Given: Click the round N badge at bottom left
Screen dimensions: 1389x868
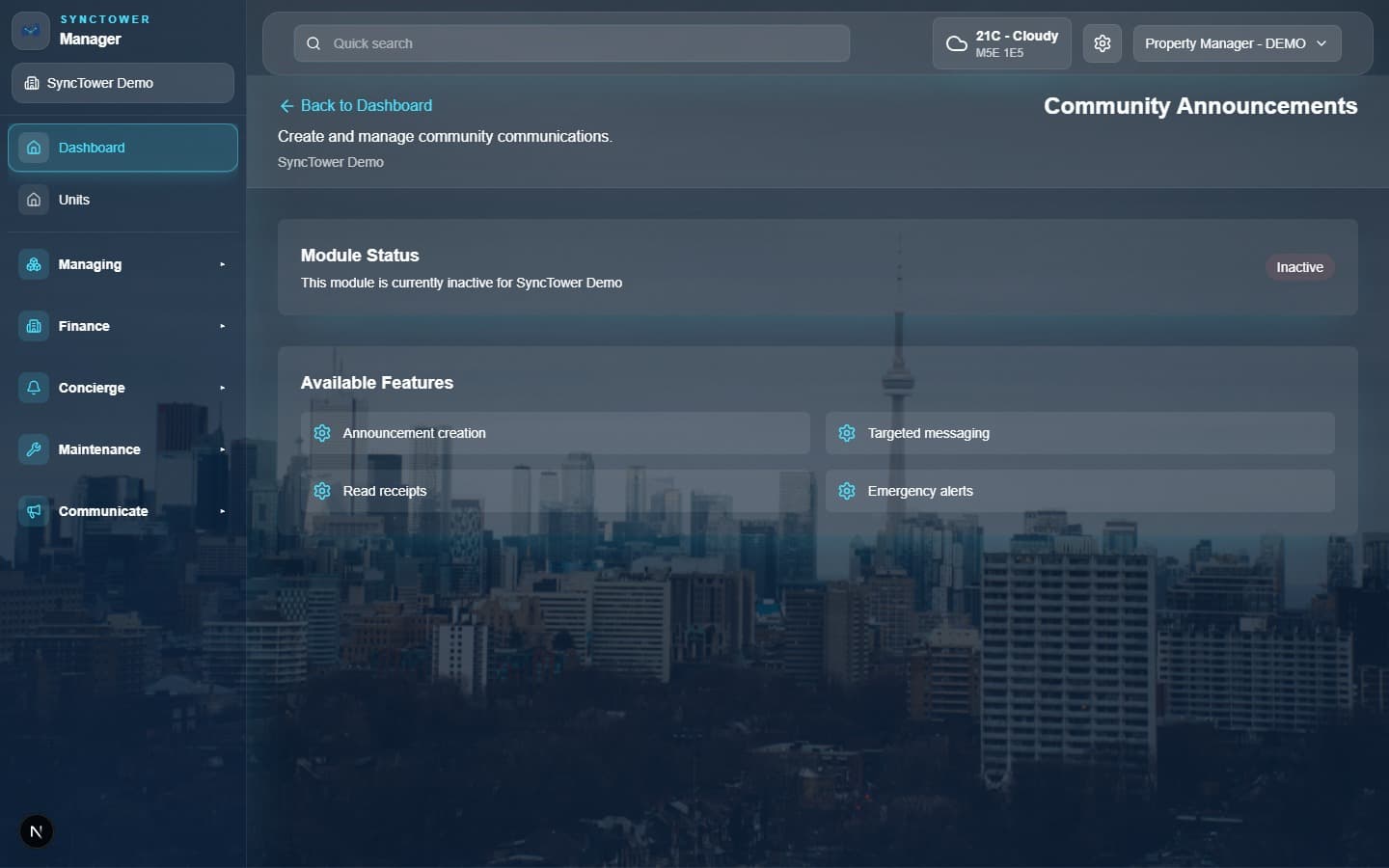Looking at the screenshot, I should tap(37, 831).
